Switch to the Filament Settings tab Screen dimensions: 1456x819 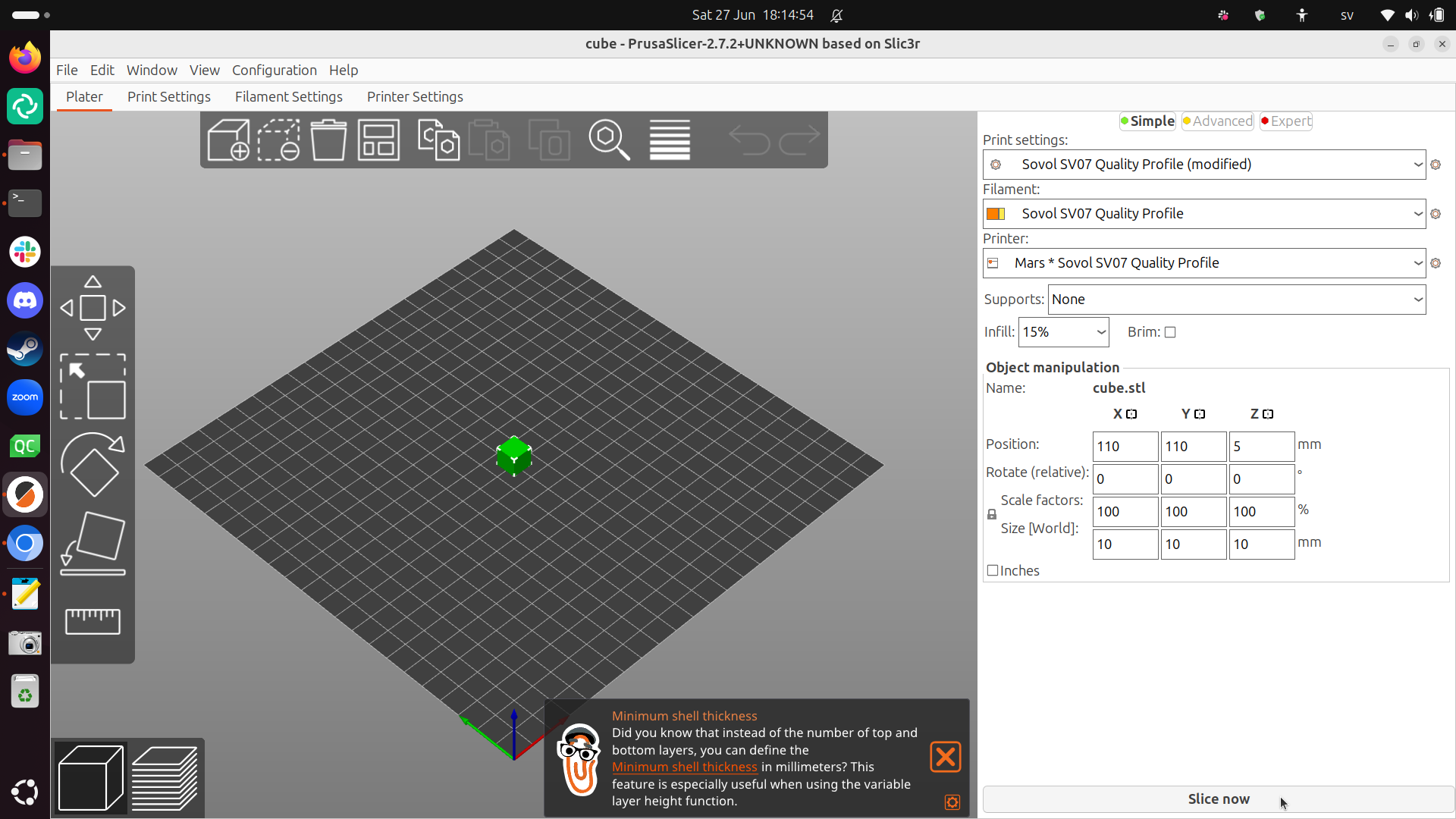click(289, 97)
